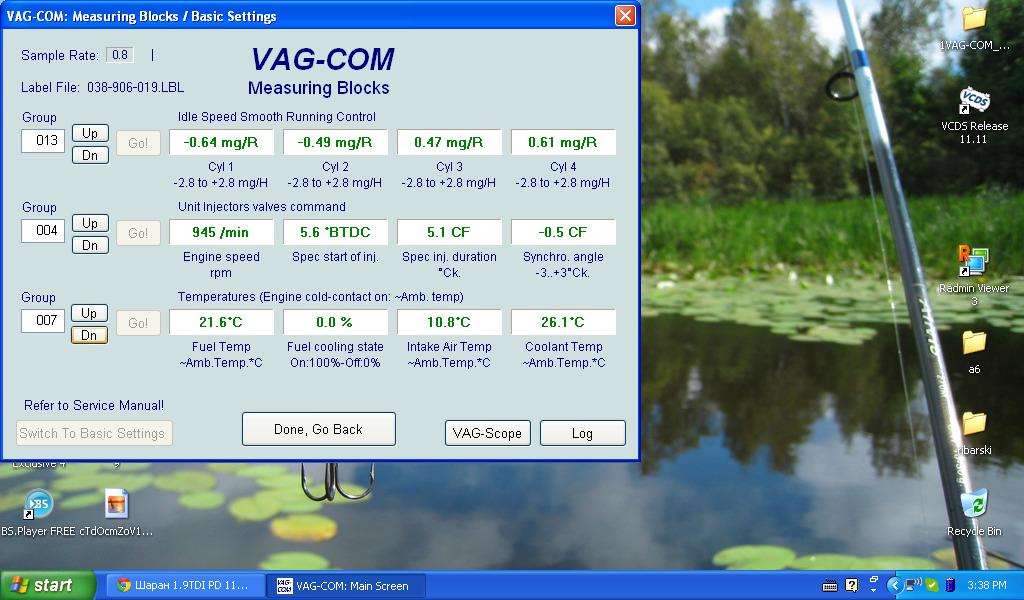
Task: Start logging with the Log button
Action: [582, 433]
